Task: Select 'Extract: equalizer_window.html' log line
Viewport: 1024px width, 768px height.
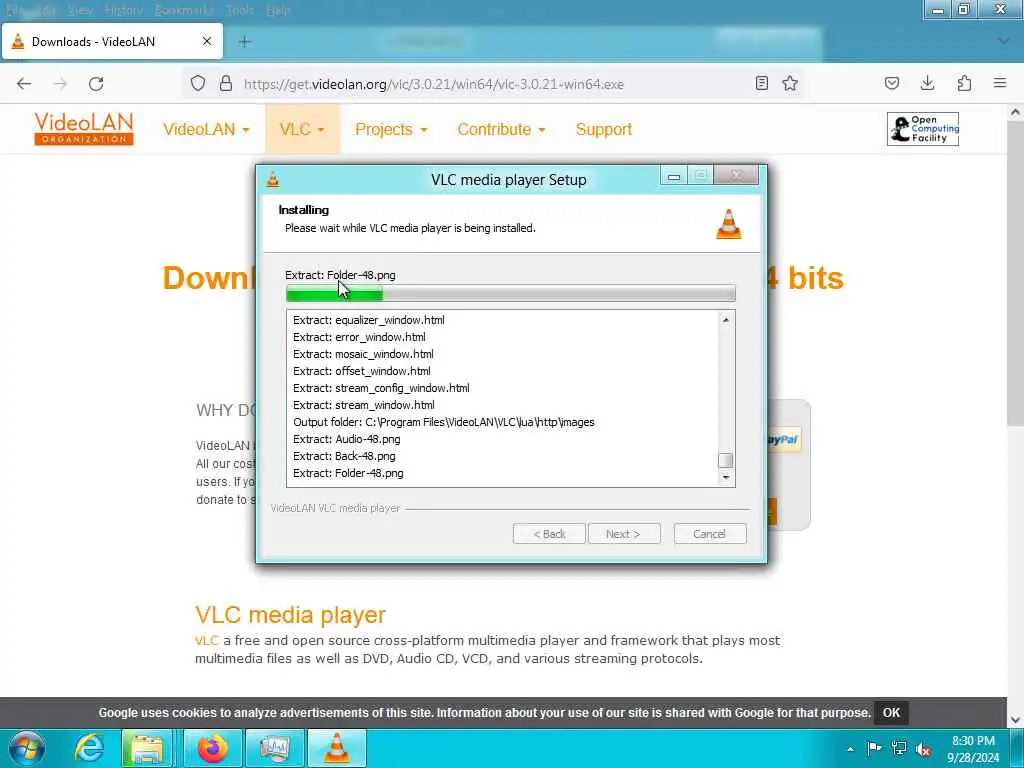Action: (x=368, y=320)
